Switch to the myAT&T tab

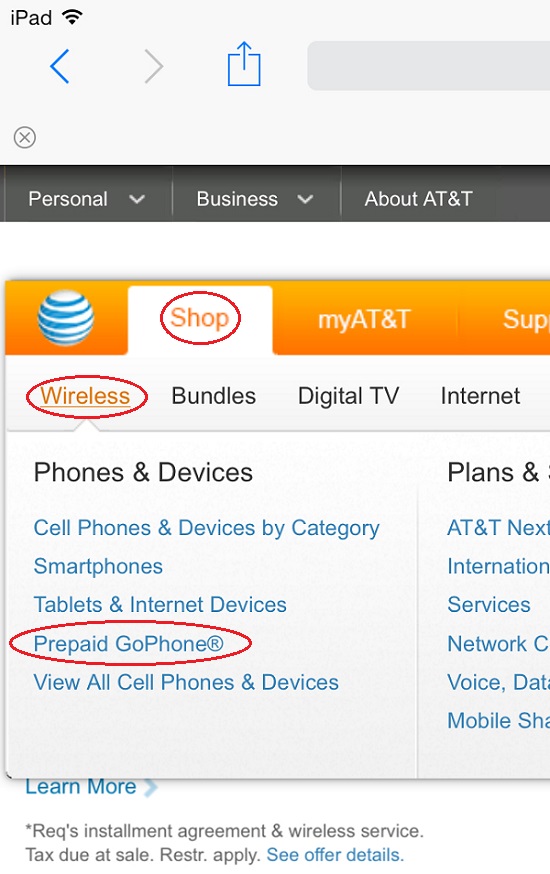[364, 319]
